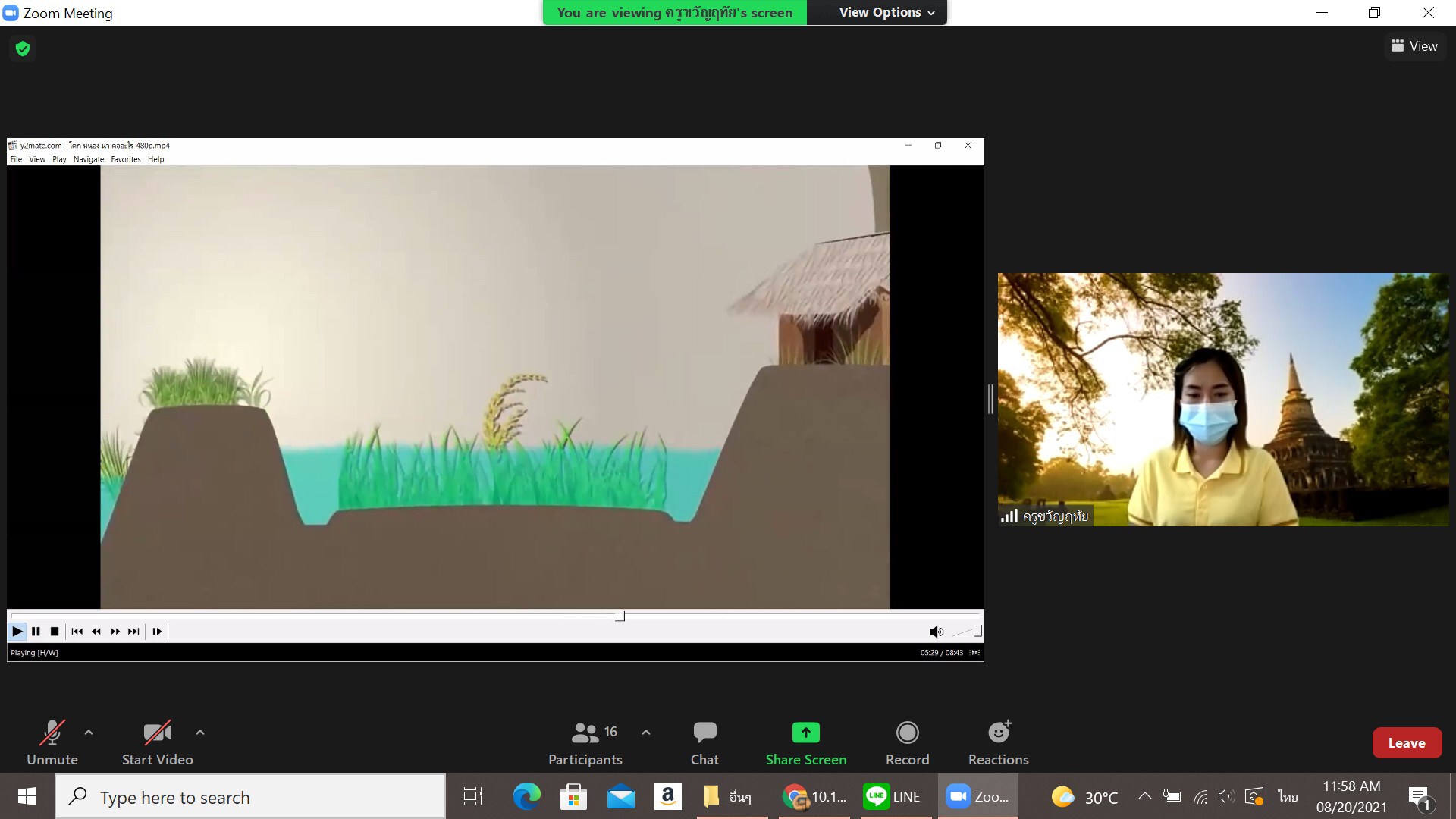Viewport: 1456px width, 819px height.
Task: Open Reactions menu
Action: [x=998, y=742]
